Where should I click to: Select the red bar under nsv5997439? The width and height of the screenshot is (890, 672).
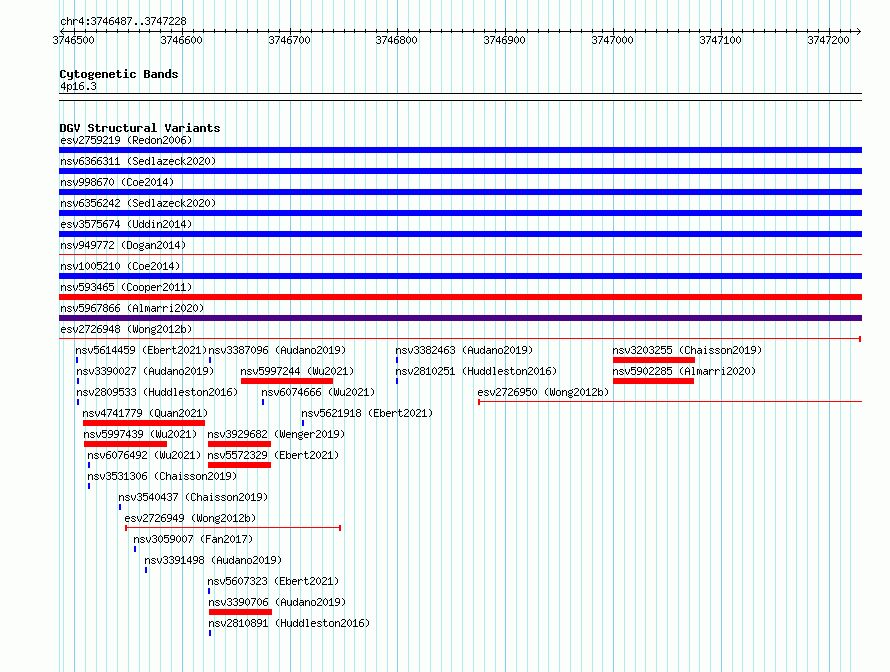(x=125, y=444)
